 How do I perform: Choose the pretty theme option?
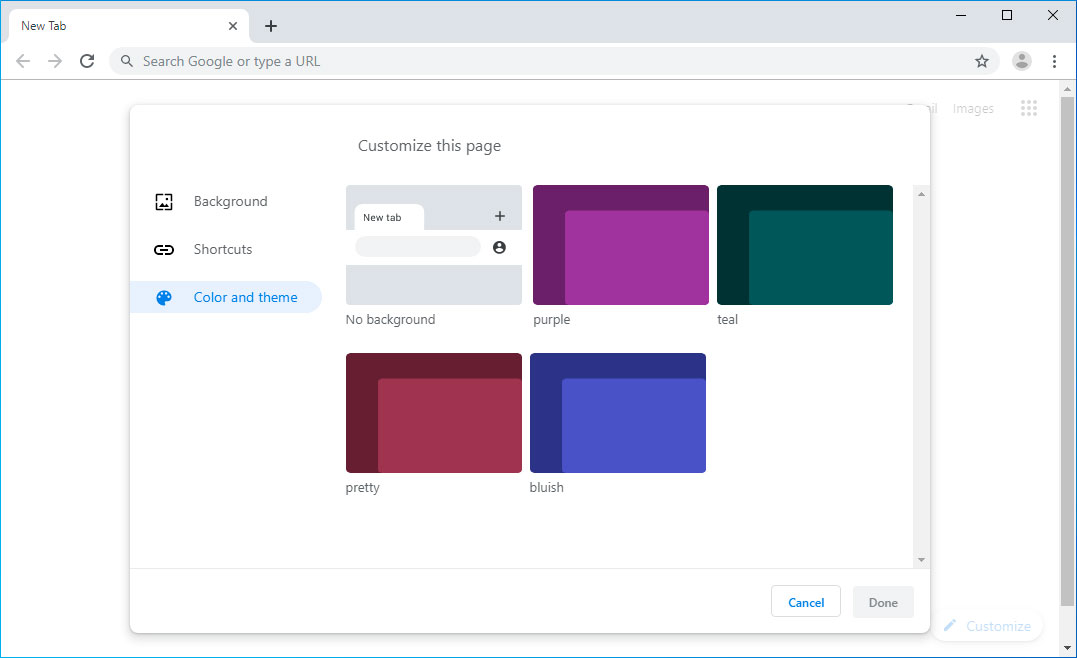click(433, 413)
